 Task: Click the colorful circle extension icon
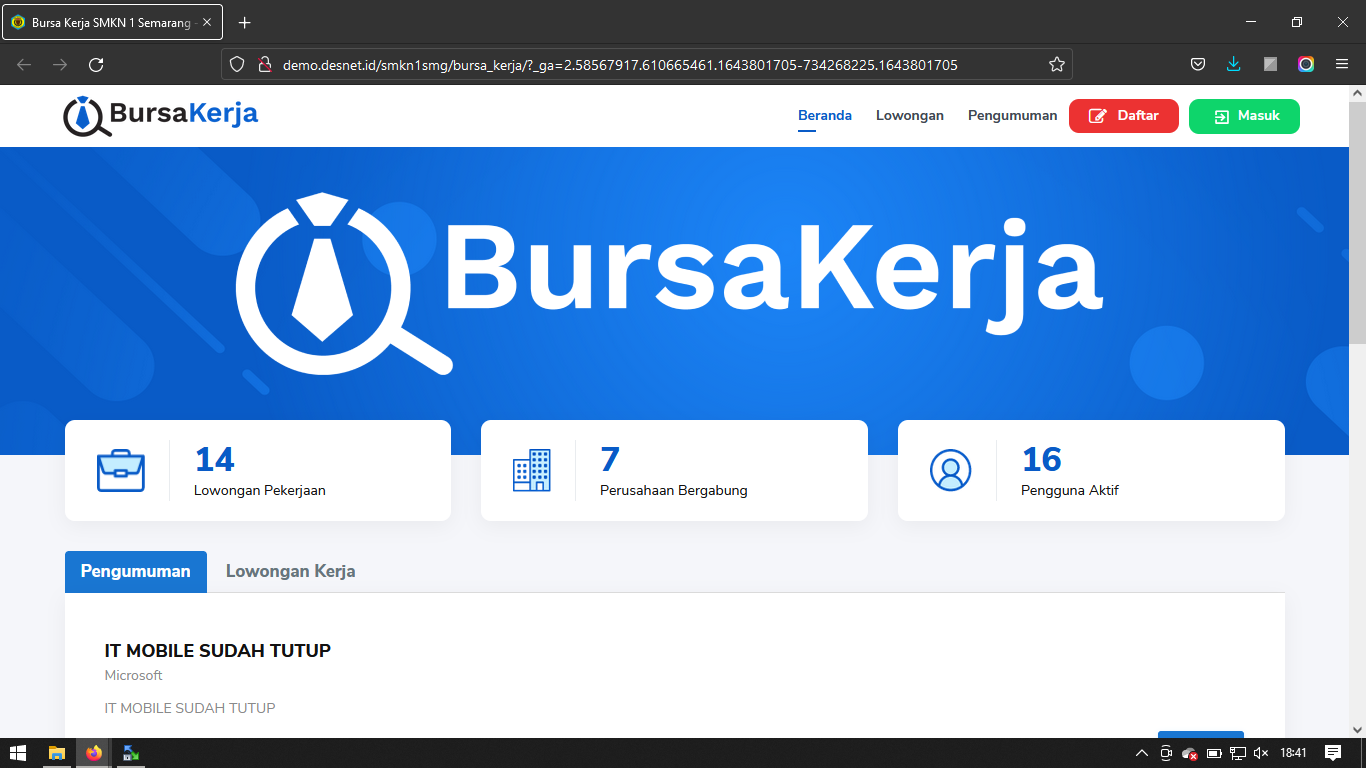1306,65
